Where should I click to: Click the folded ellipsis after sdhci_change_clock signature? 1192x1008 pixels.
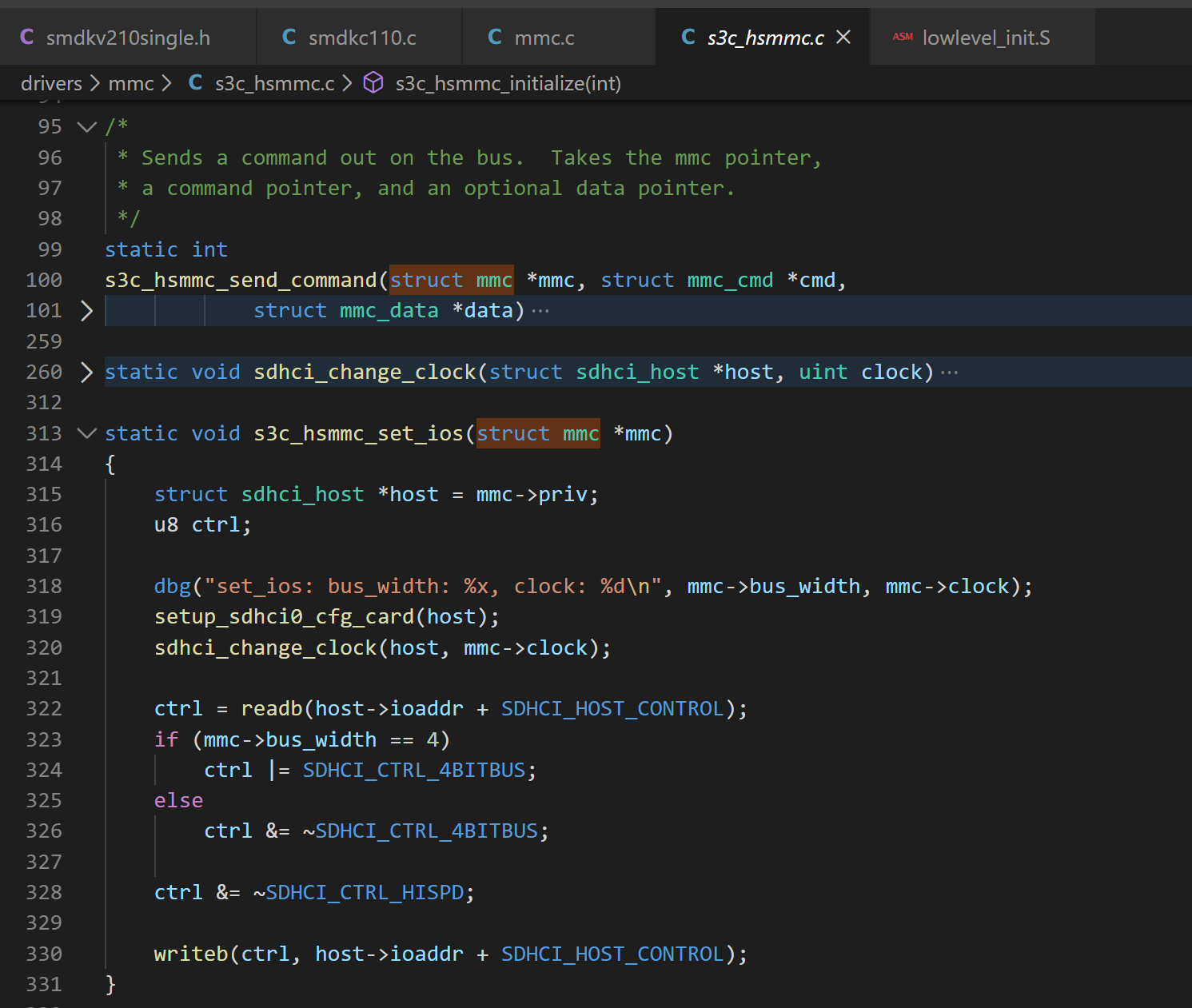(949, 373)
